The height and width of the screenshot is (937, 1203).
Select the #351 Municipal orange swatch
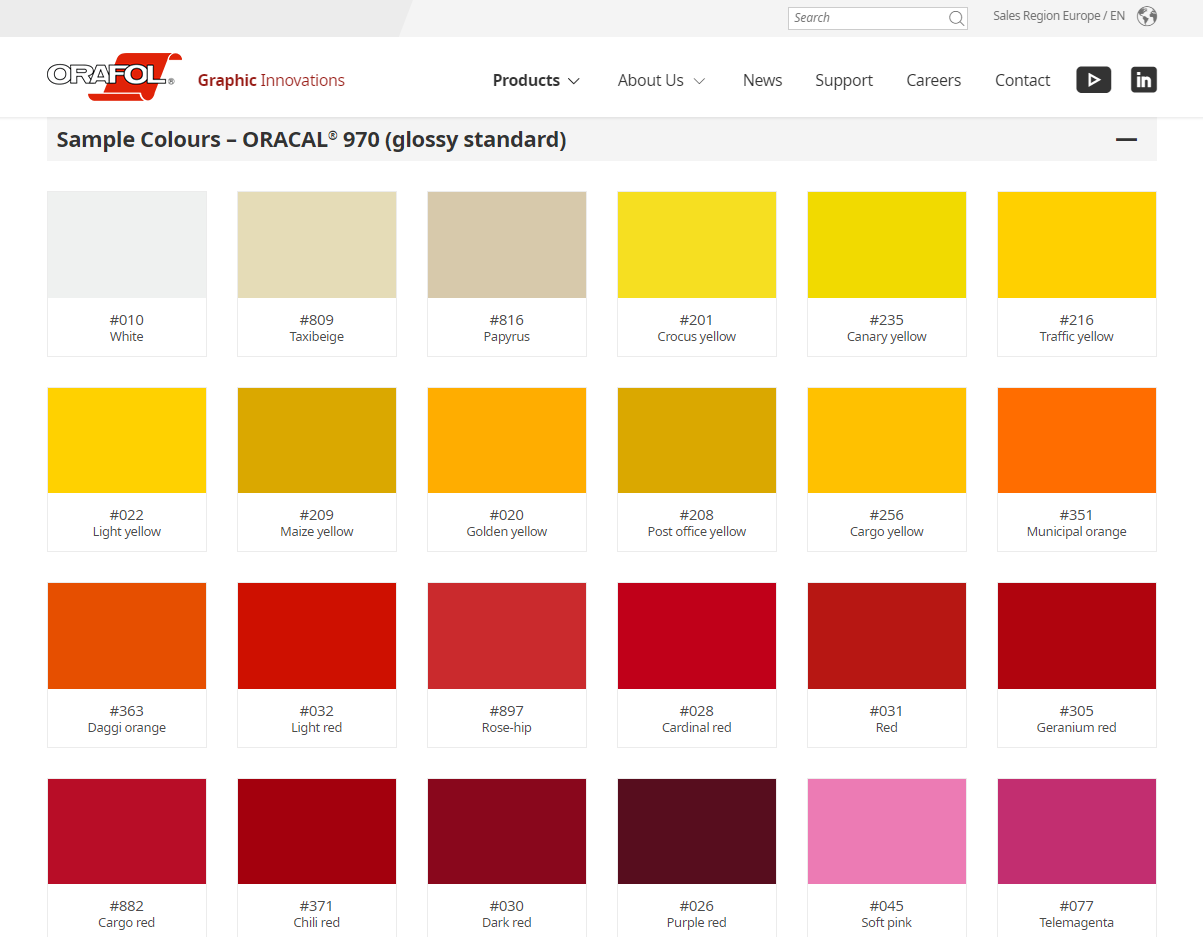tap(1077, 469)
